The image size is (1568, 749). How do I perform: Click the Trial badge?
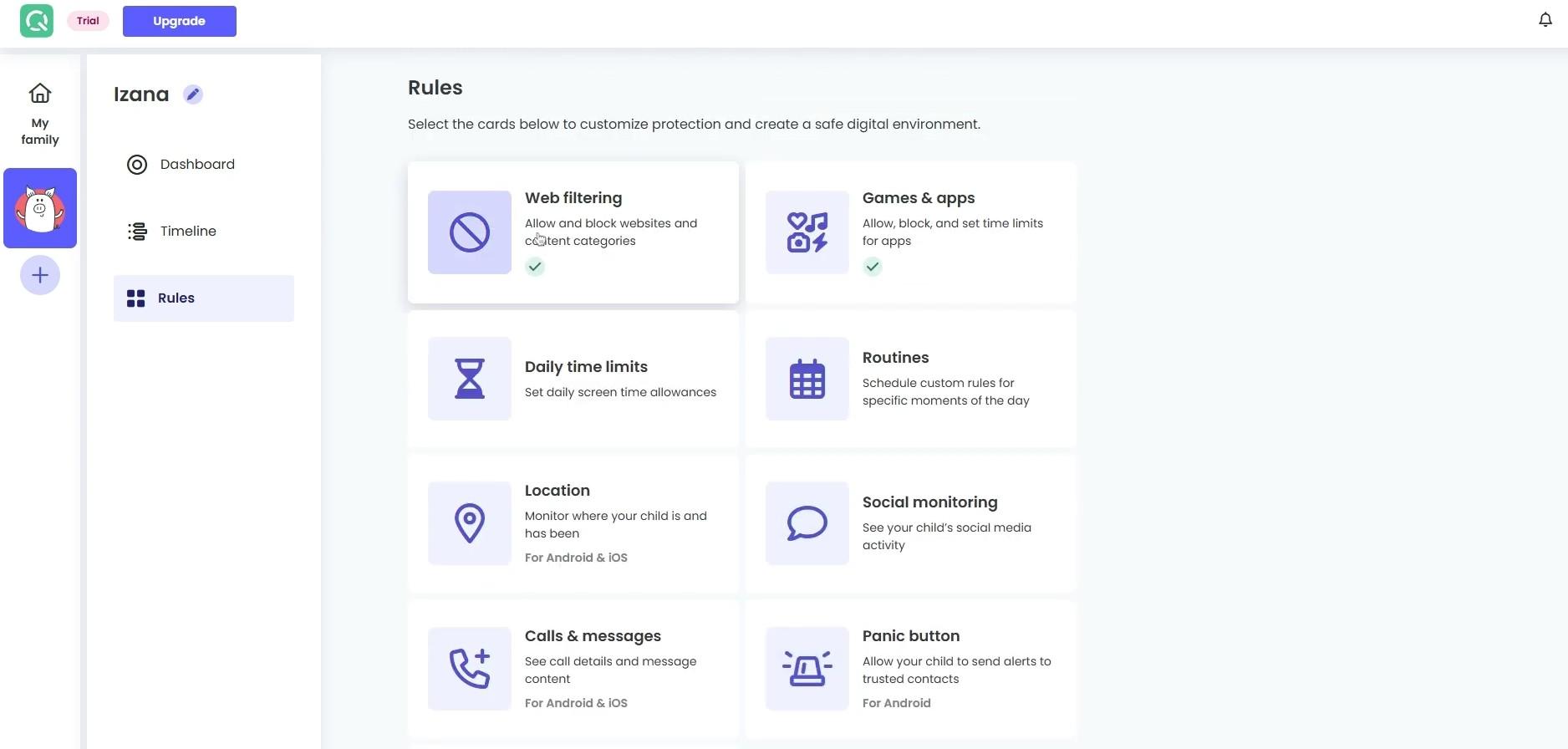pyautogui.click(x=88, y=21)
